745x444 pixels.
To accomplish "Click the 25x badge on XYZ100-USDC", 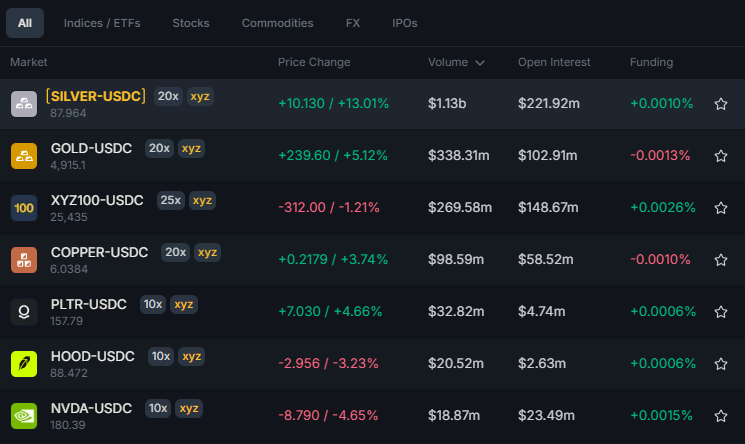I will [x=171, y=200].
